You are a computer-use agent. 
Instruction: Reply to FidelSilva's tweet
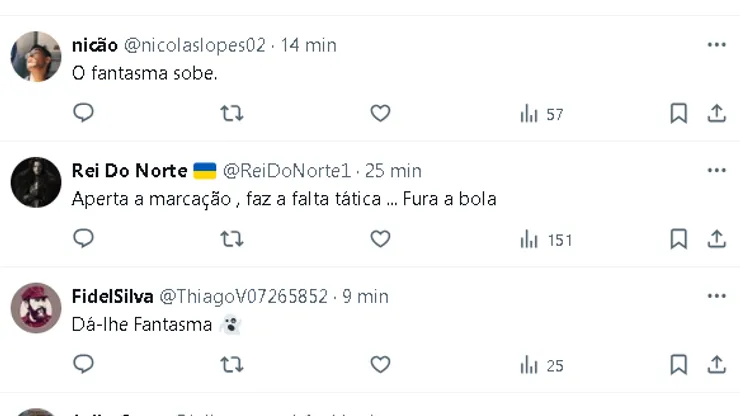[x=84, y=364]
